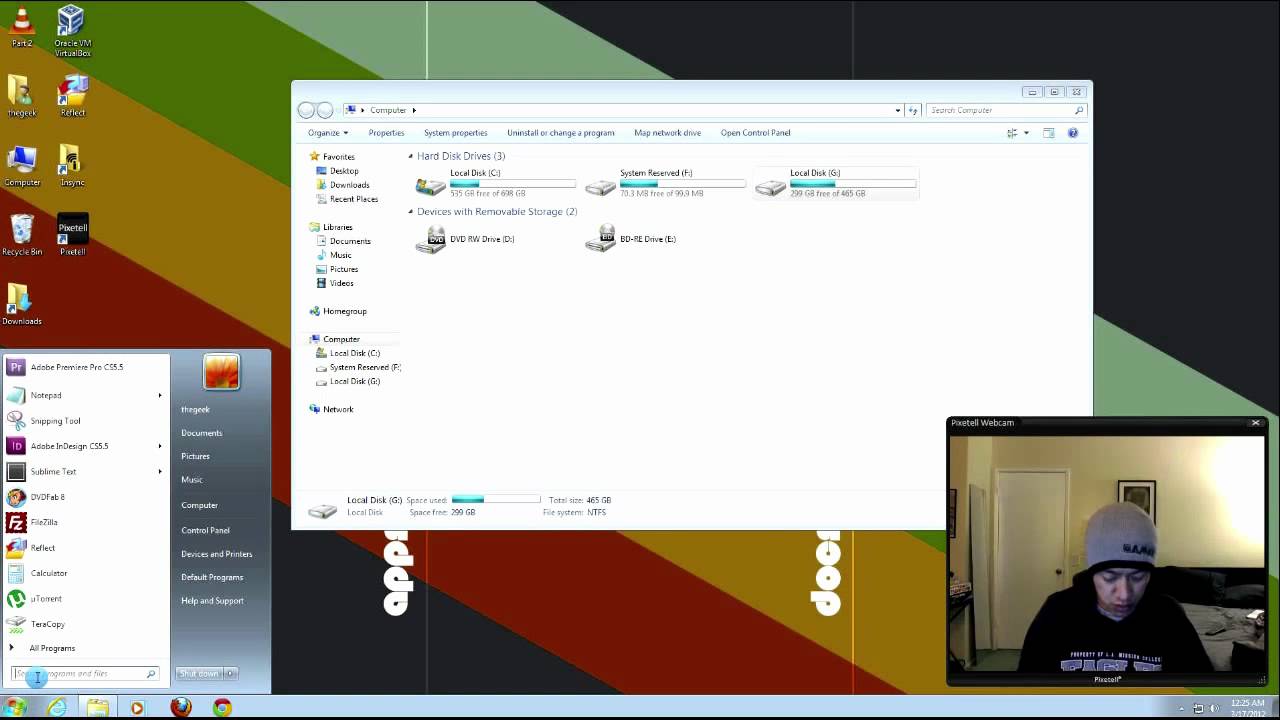The width and height of the screenshot is (1280, 720).
Task: Select BD-RE Drive (E:)
Action: [632, 239]
